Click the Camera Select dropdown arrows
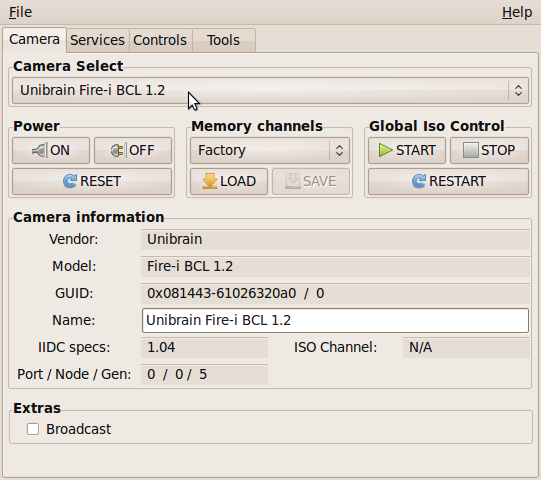 point(518,90)
